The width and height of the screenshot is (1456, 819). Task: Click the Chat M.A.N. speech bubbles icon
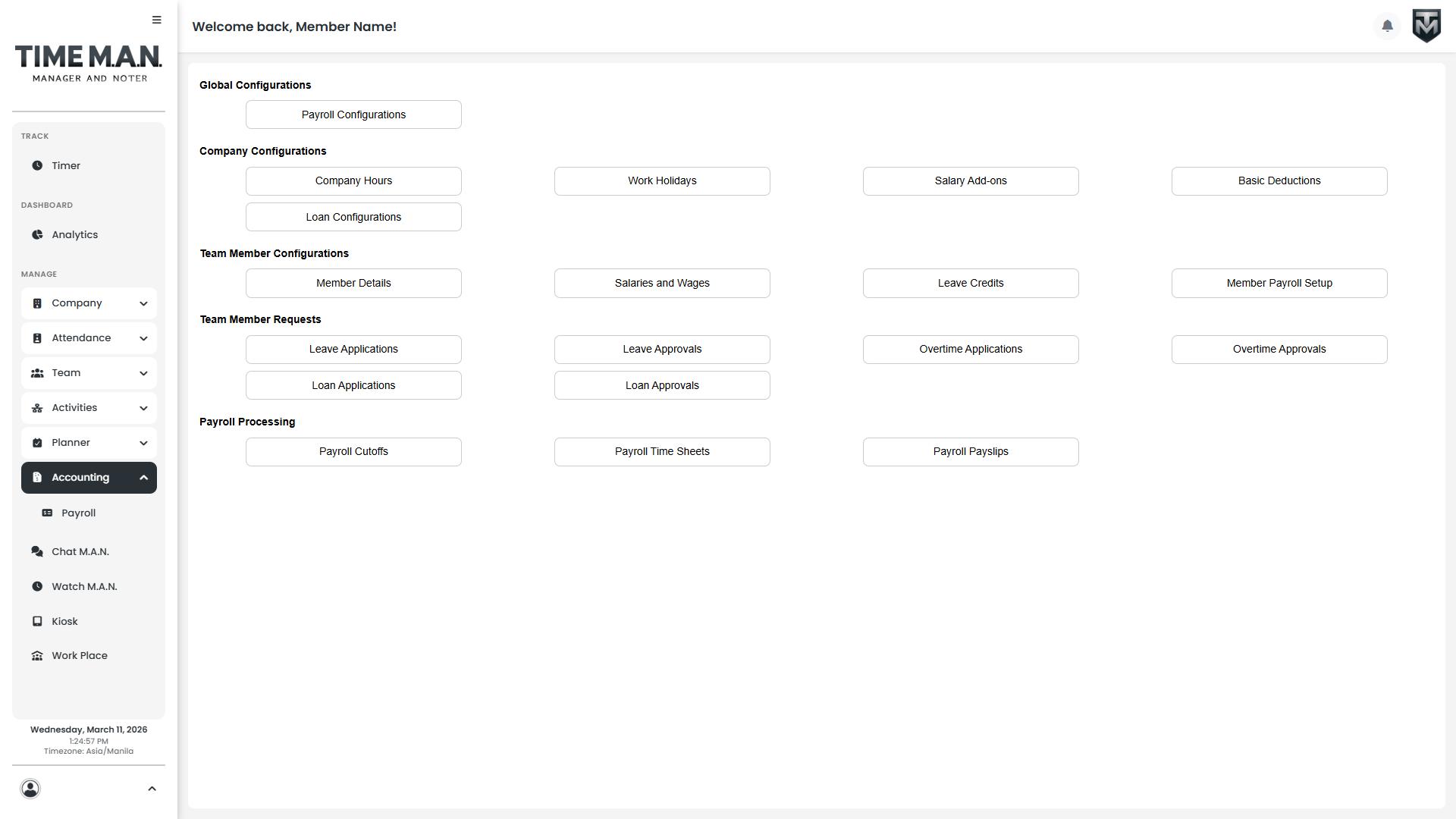[37, 551]
